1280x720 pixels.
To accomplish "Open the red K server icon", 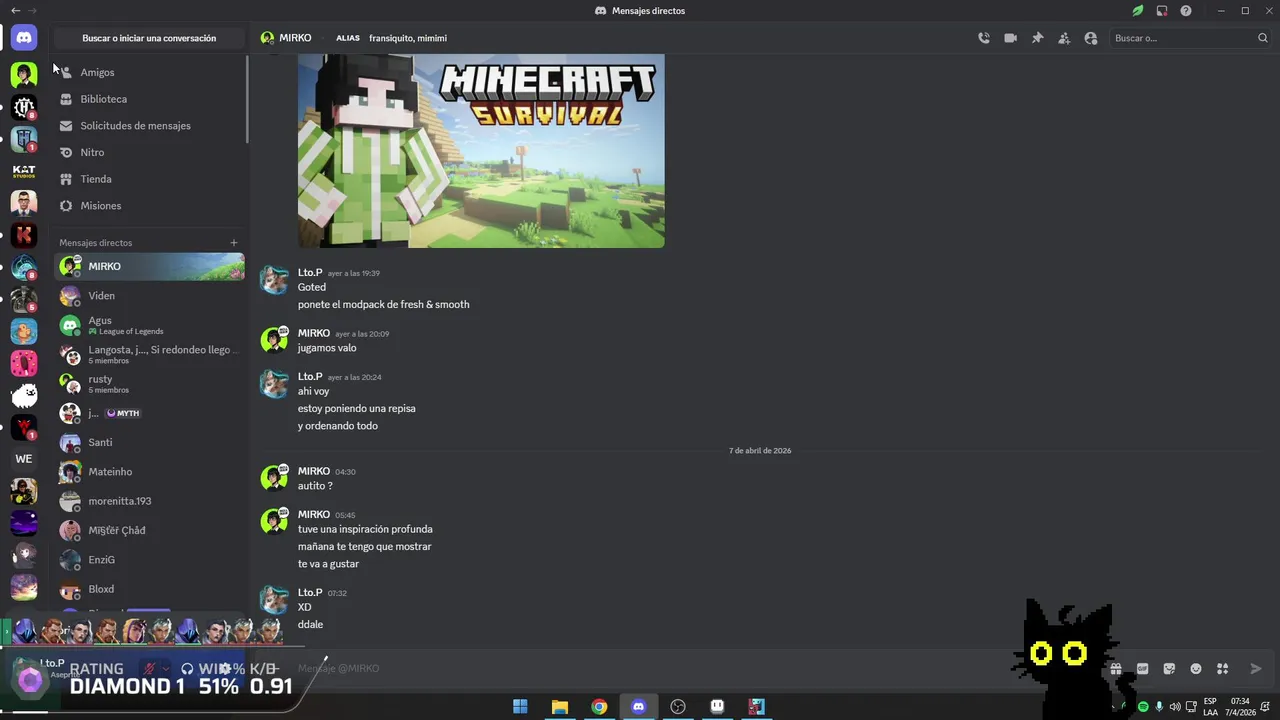I will tap(24, 235).
